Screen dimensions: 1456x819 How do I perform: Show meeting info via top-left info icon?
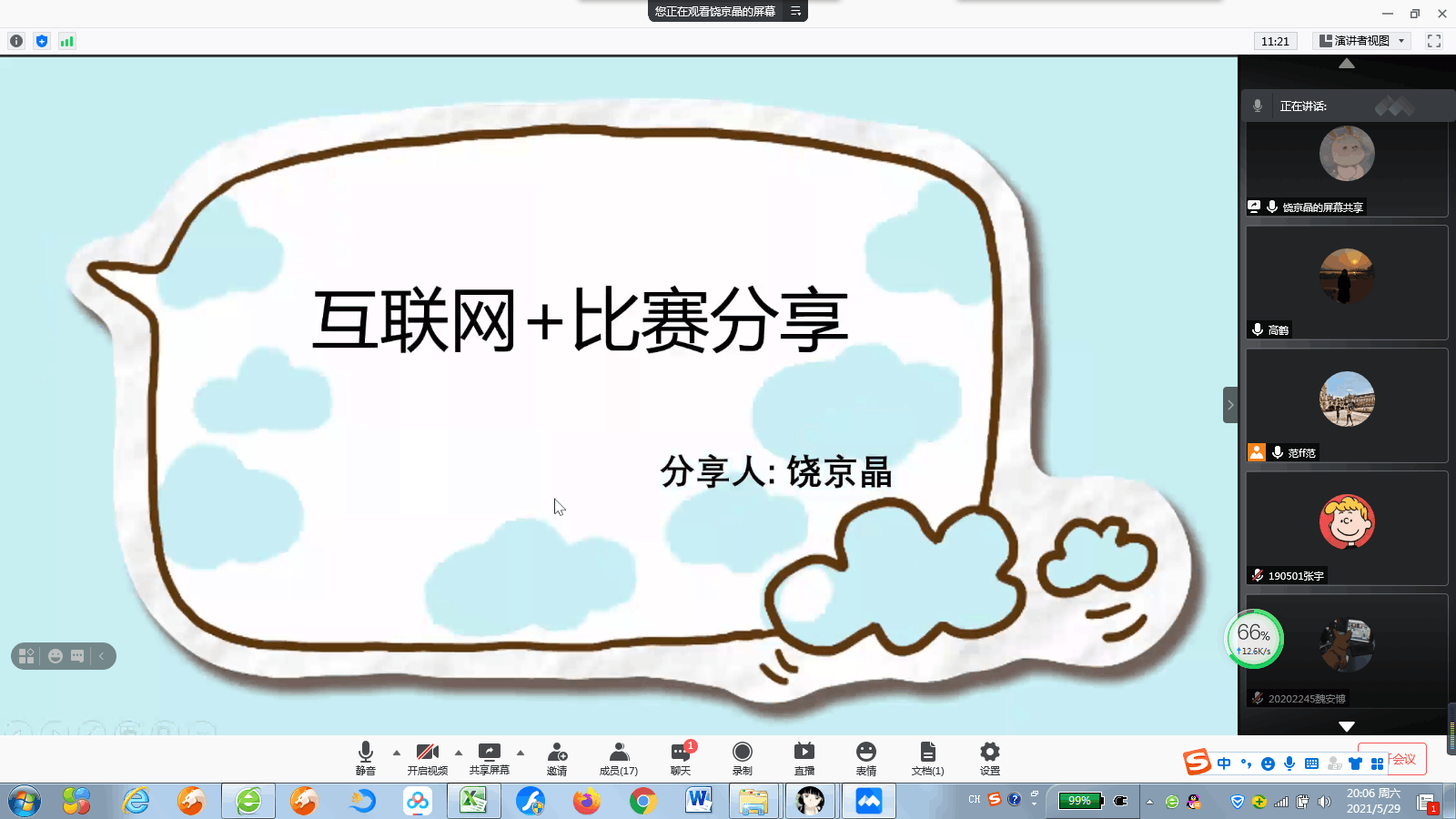[x=16, y=41]
